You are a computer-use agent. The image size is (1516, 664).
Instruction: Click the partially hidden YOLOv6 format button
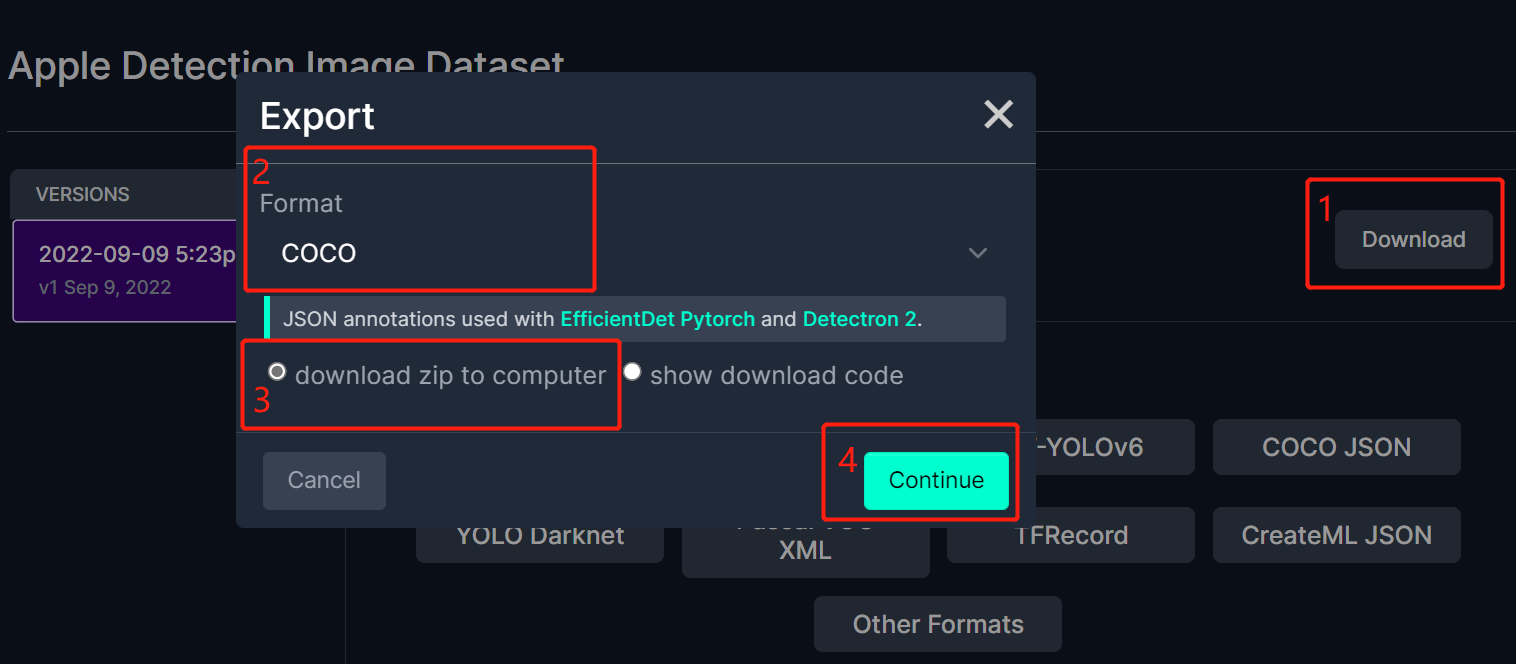tap(1100, 447)
